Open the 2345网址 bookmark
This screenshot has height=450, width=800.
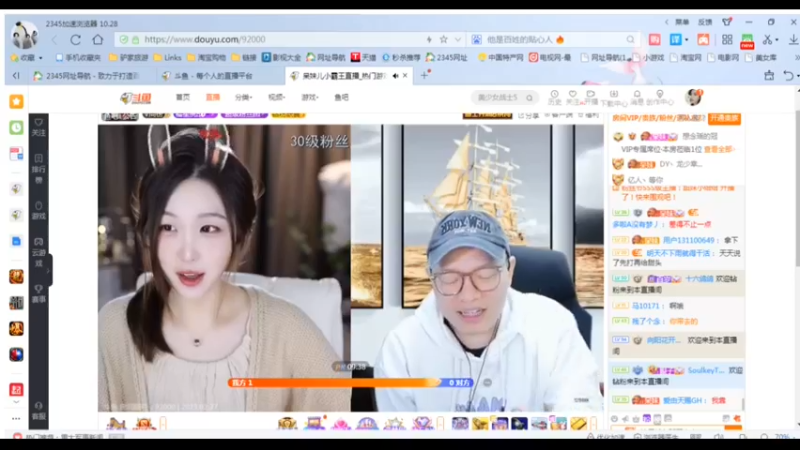[446, 58]
